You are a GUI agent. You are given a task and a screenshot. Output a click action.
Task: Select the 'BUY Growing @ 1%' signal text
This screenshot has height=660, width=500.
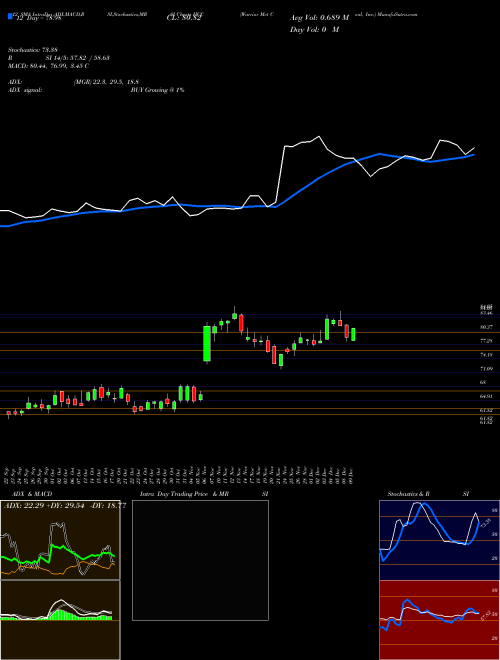coord(157,90)
